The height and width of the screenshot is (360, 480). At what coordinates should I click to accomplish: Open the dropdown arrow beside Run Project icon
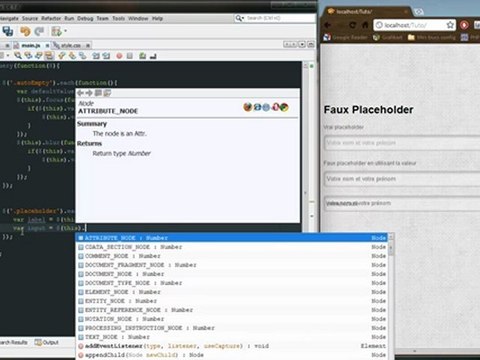[65, 31]
